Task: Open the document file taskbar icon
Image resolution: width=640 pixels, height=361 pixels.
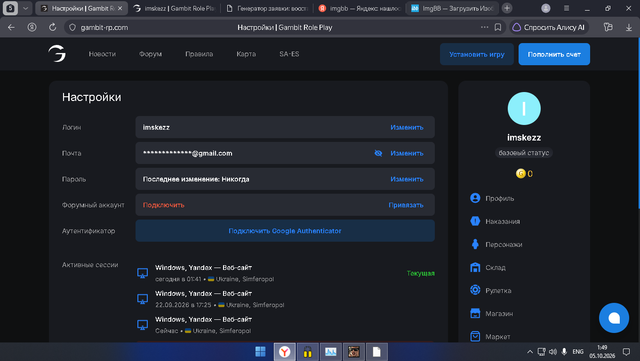Action: coord(376,352)
